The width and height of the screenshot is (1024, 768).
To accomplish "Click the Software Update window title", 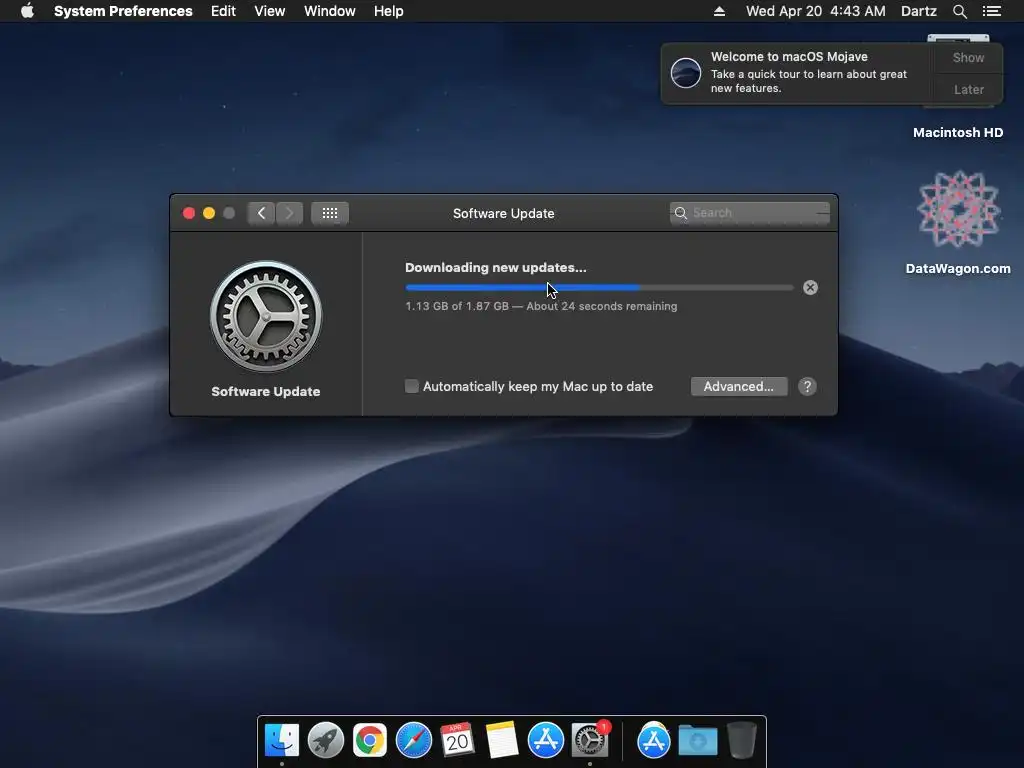I will (504, 214).
